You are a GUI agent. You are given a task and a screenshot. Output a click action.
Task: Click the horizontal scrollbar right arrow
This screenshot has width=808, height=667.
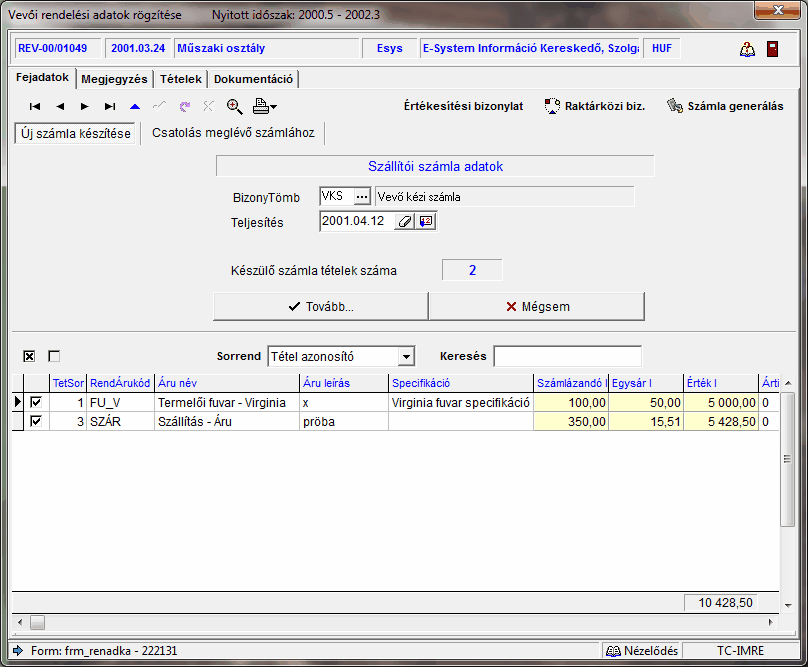[x=771, y=622]
